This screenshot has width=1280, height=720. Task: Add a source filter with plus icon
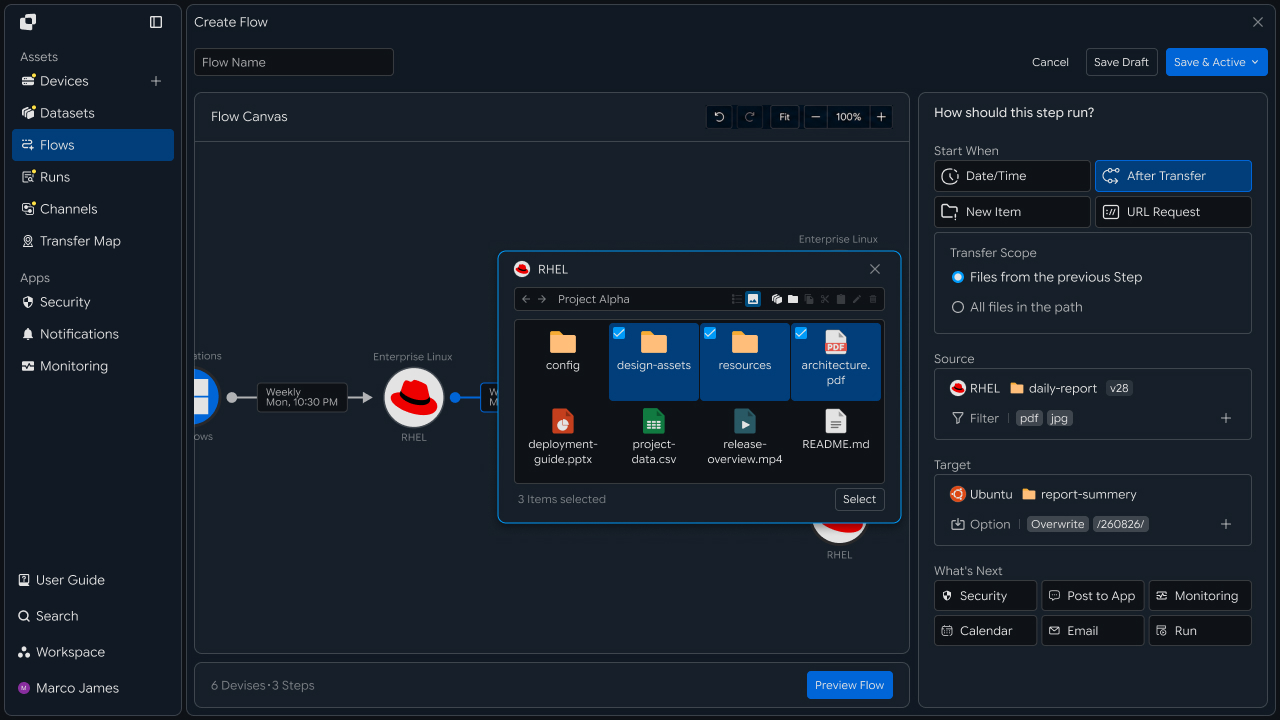1226,418
